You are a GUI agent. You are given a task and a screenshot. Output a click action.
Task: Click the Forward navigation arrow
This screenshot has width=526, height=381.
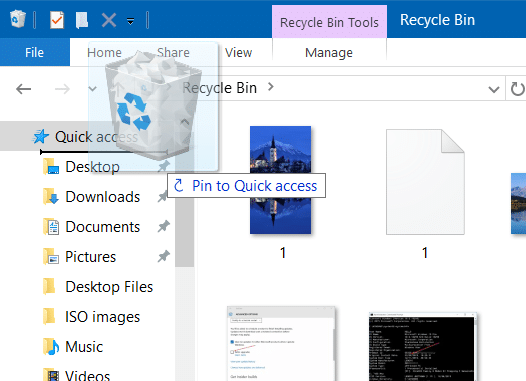click(62, 89)
